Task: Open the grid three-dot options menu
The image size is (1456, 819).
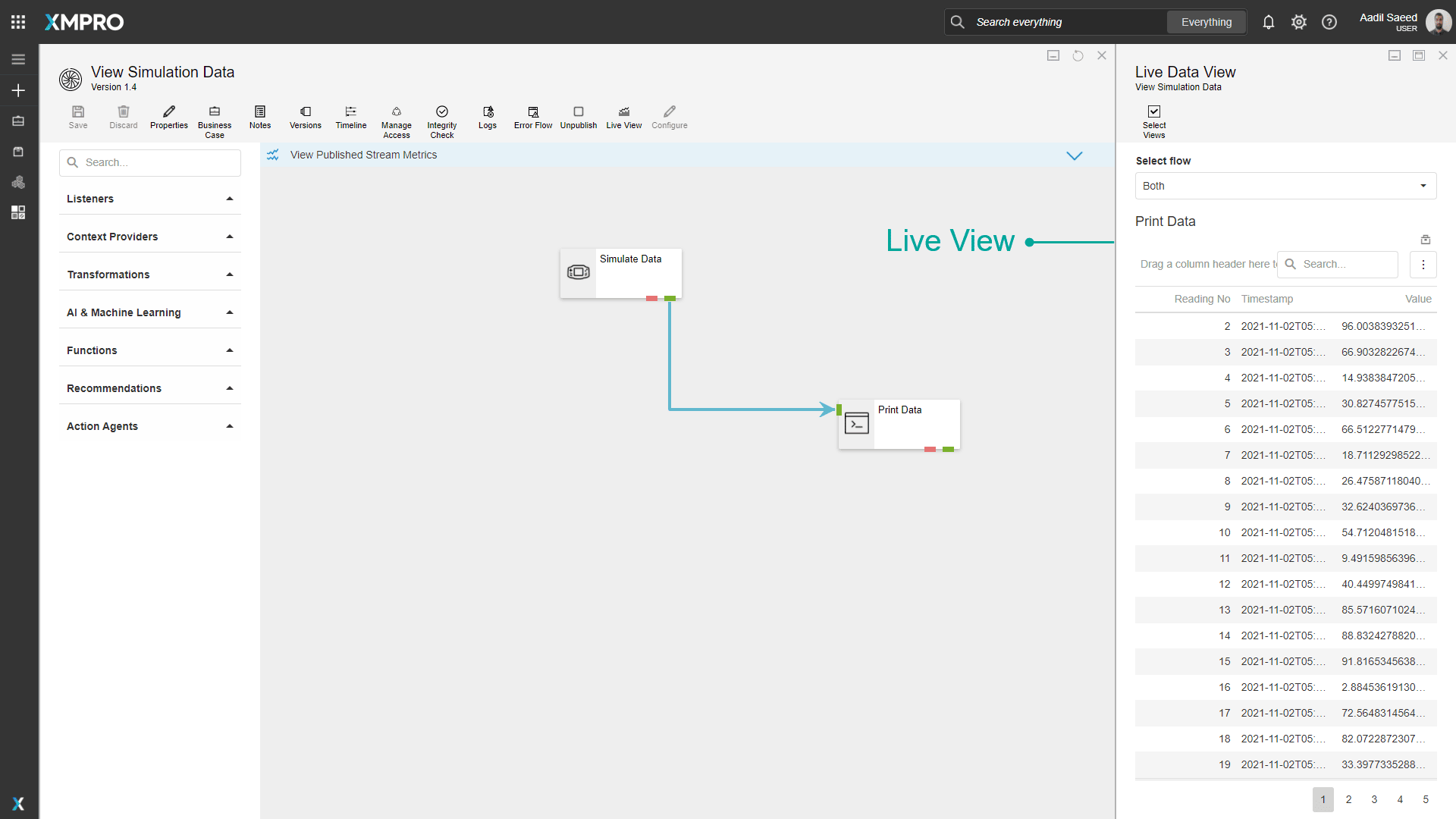Action: [x=1423, y=265]
